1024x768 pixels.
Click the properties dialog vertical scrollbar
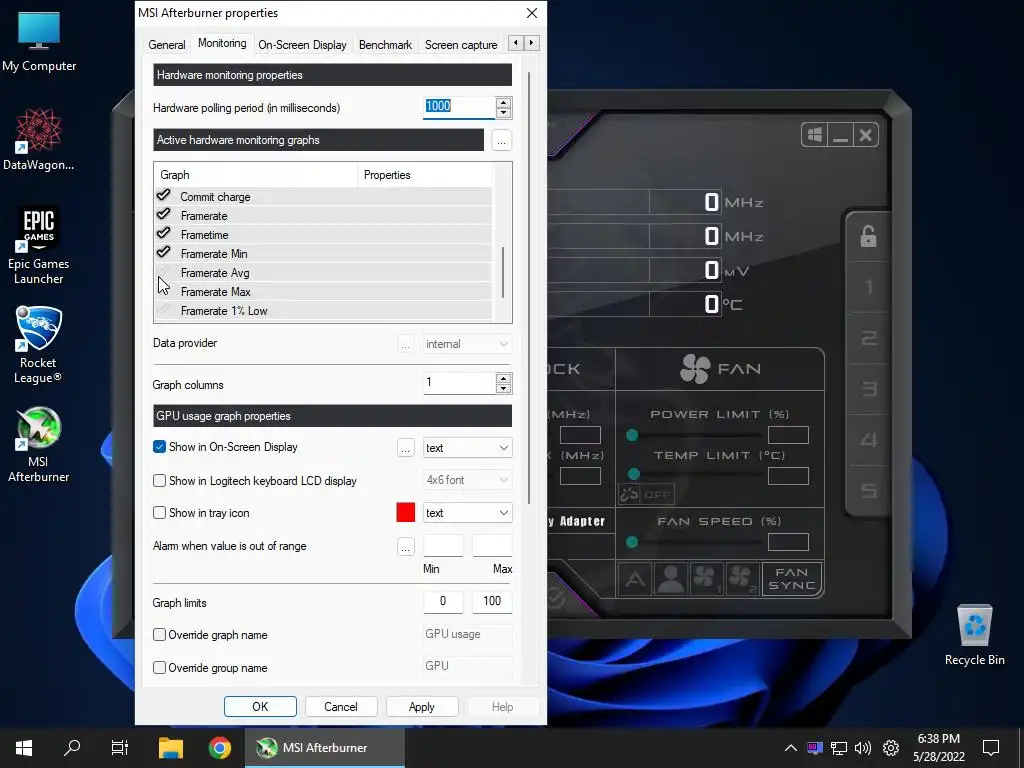click(528, 287)
